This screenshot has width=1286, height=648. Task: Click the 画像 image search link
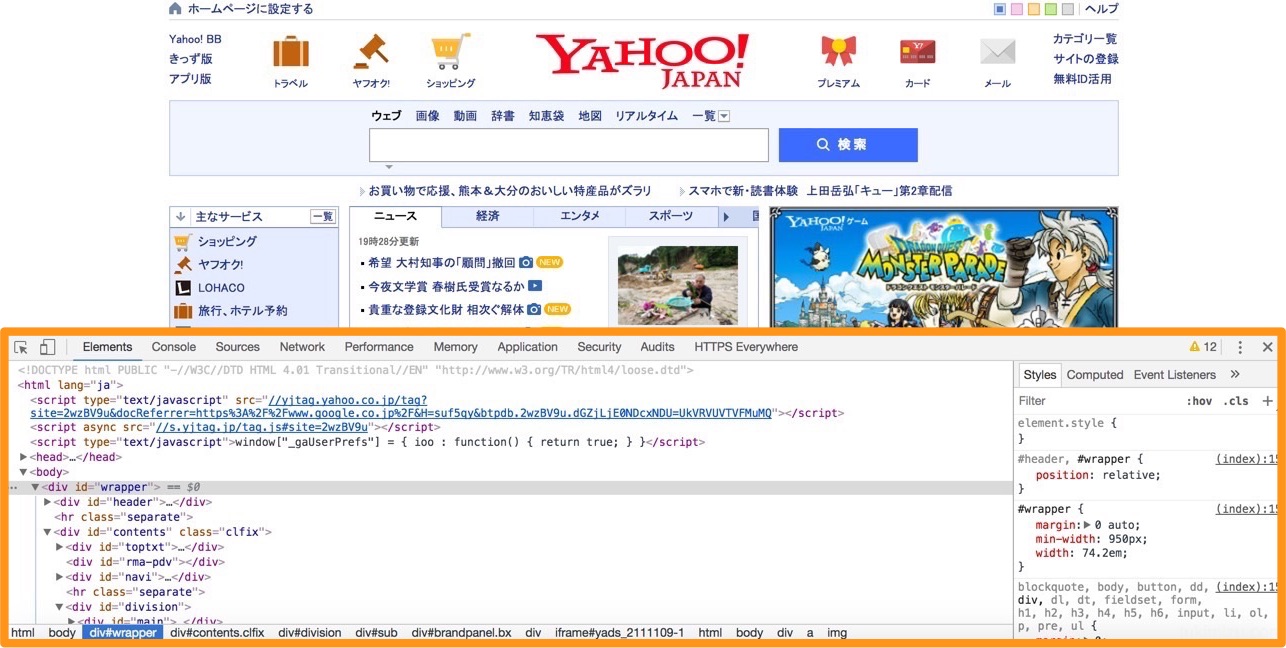tap(428, 116)
